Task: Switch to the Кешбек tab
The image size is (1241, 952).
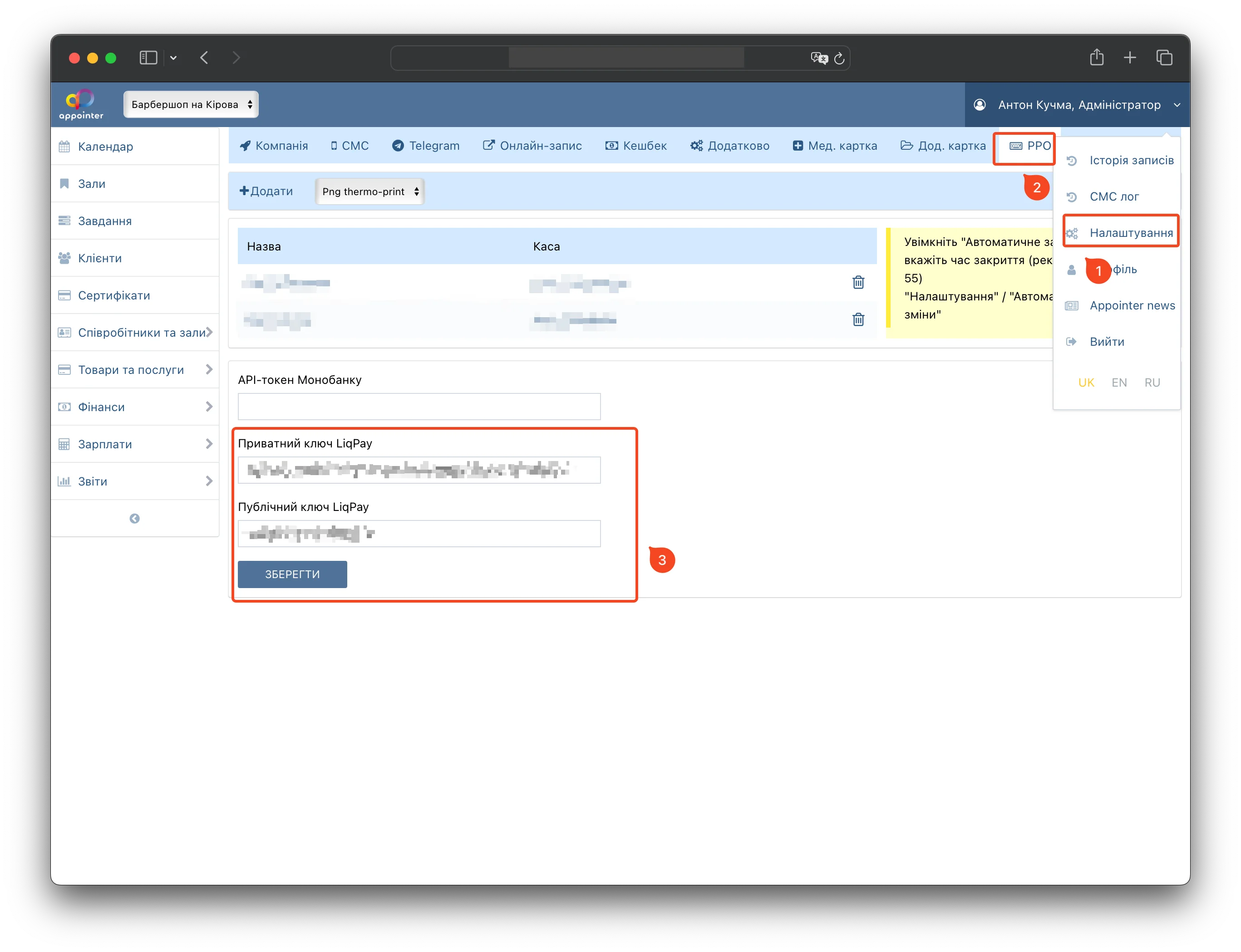Action: [635, 146]
